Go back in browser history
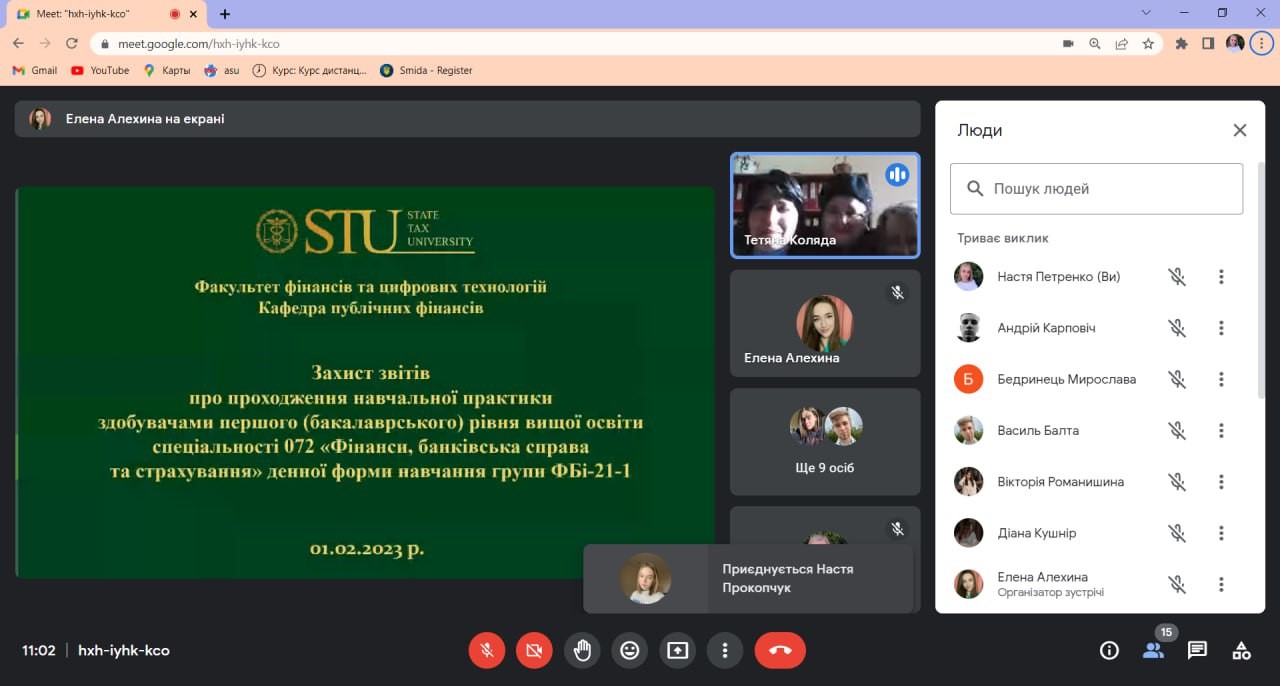Screen dimensions: 1280x686 pos(18,43)
